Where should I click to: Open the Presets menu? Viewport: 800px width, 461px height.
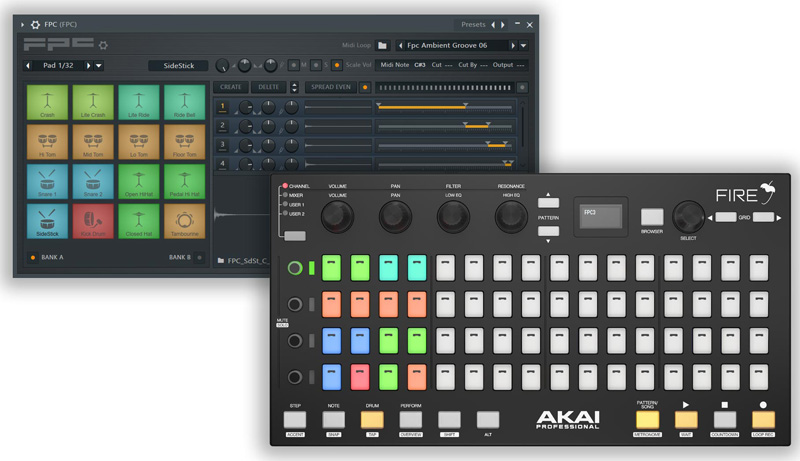tap(473, 24)
